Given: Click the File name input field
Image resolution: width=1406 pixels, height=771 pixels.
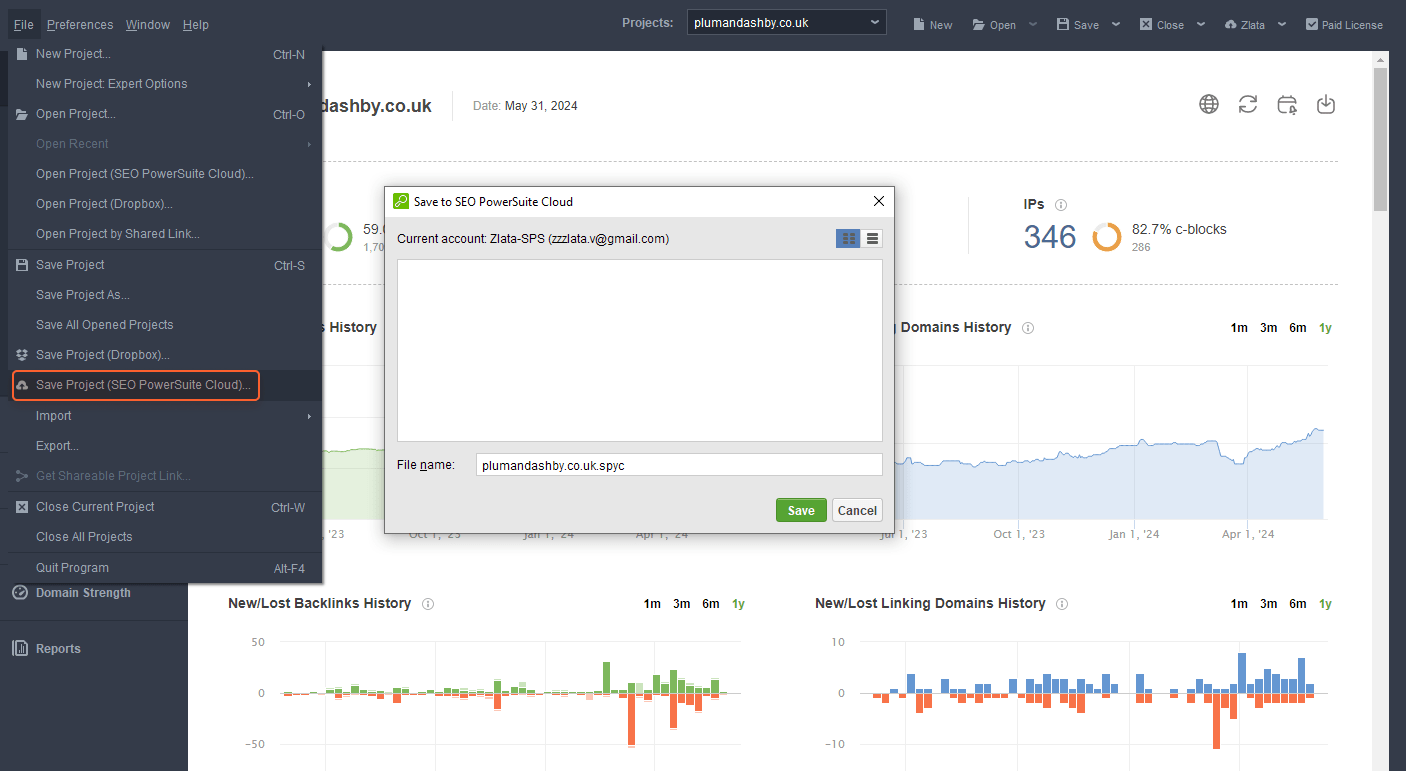Looking at the screenshot, I should pyautogui.click(x=679, y=465).
